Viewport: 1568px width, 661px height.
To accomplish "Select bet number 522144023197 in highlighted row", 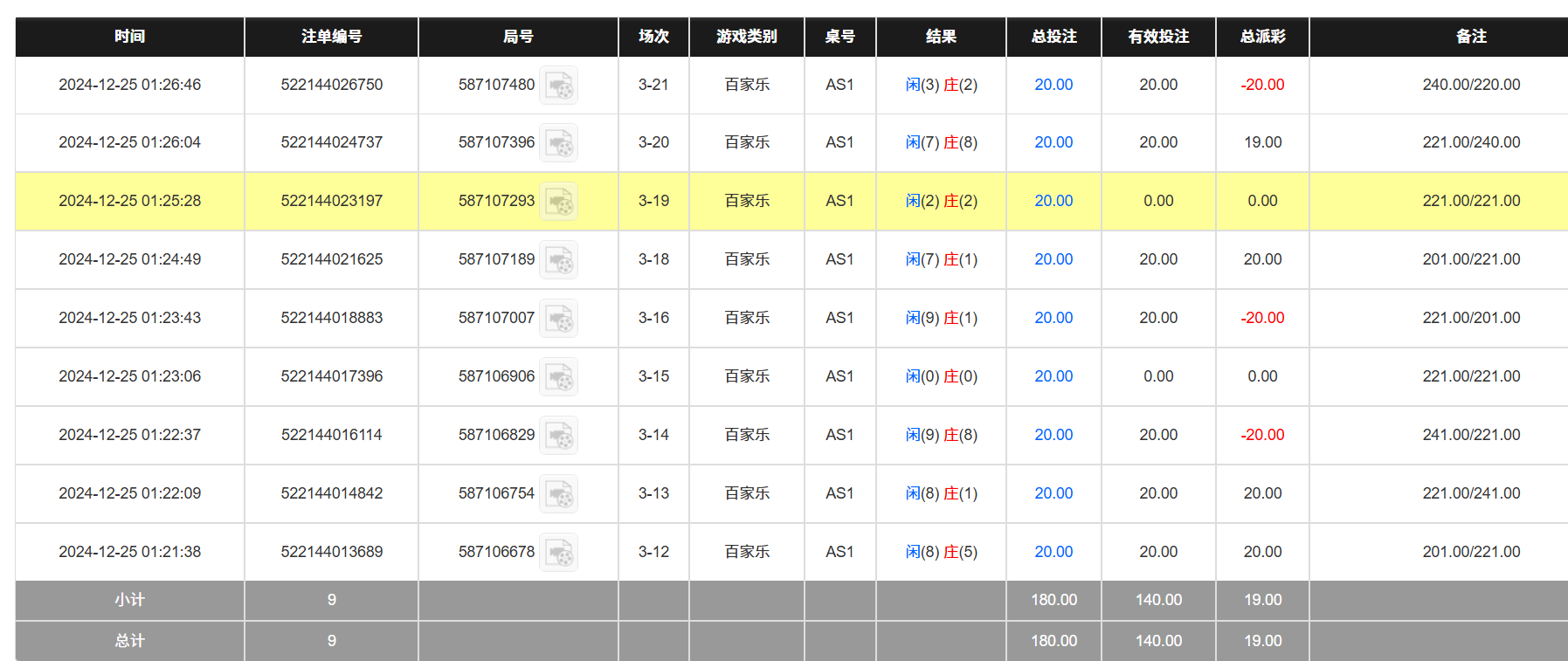I will point(331,201).
